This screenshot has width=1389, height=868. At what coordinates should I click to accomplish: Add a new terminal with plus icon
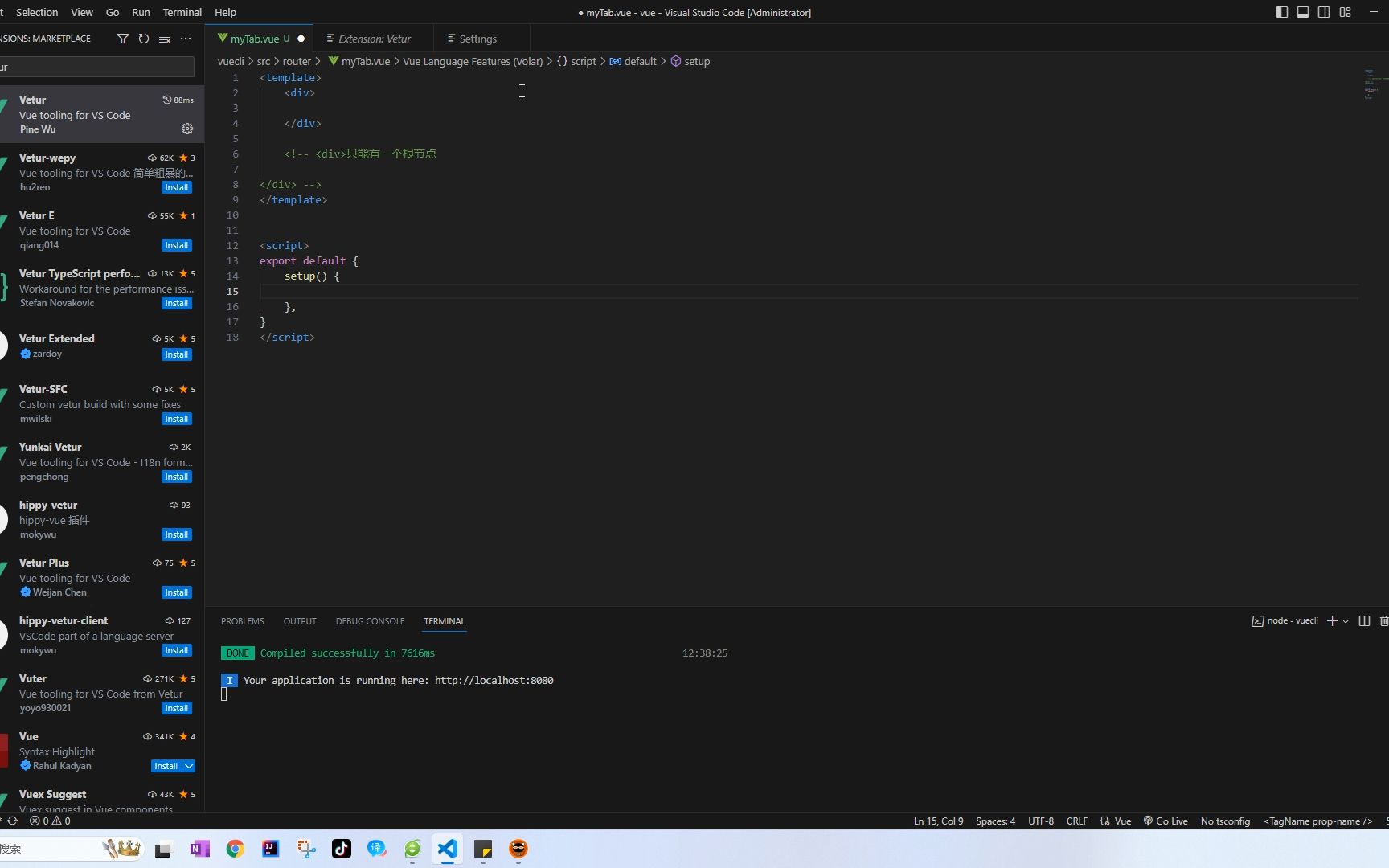(x=1332, y=620)
